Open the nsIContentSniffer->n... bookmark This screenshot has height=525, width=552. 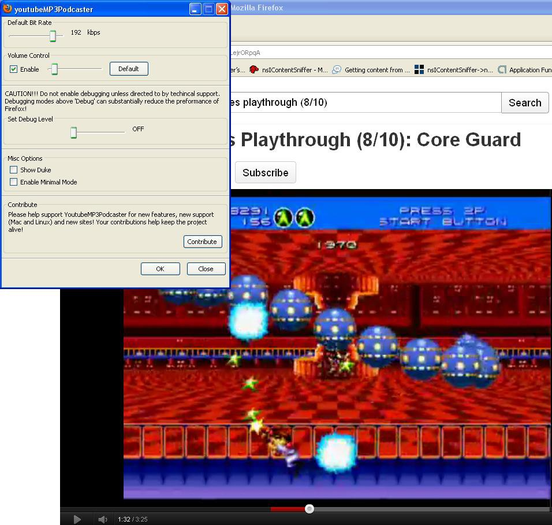tap(454, 70)
